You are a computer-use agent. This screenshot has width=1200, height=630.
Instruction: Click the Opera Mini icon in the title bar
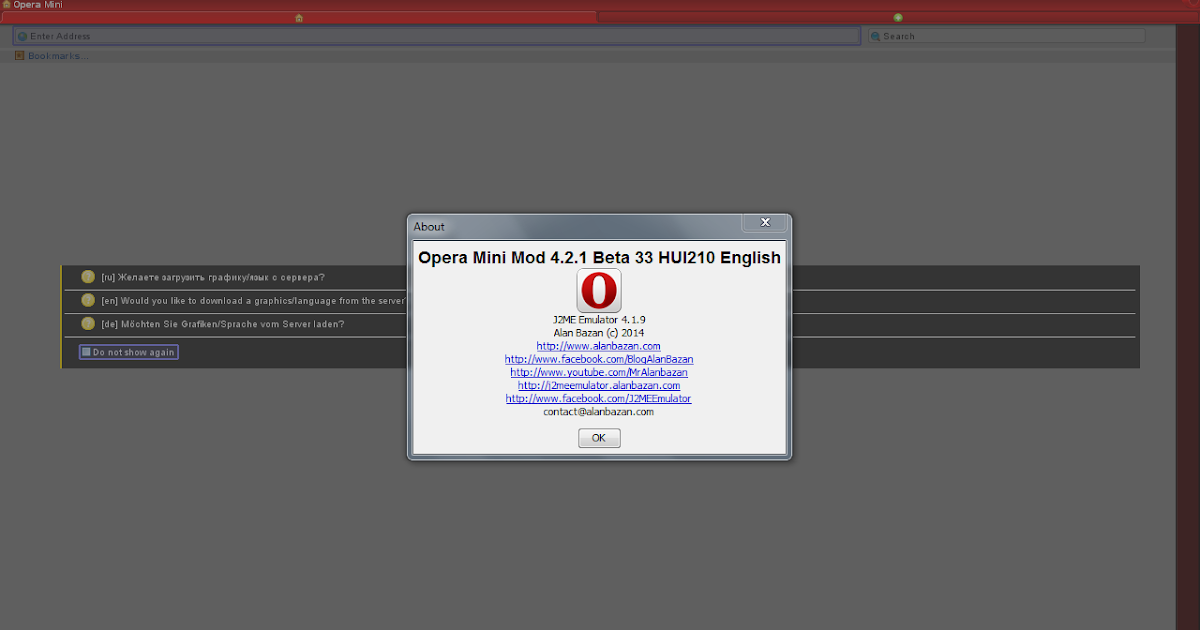(x=9, y=5)
